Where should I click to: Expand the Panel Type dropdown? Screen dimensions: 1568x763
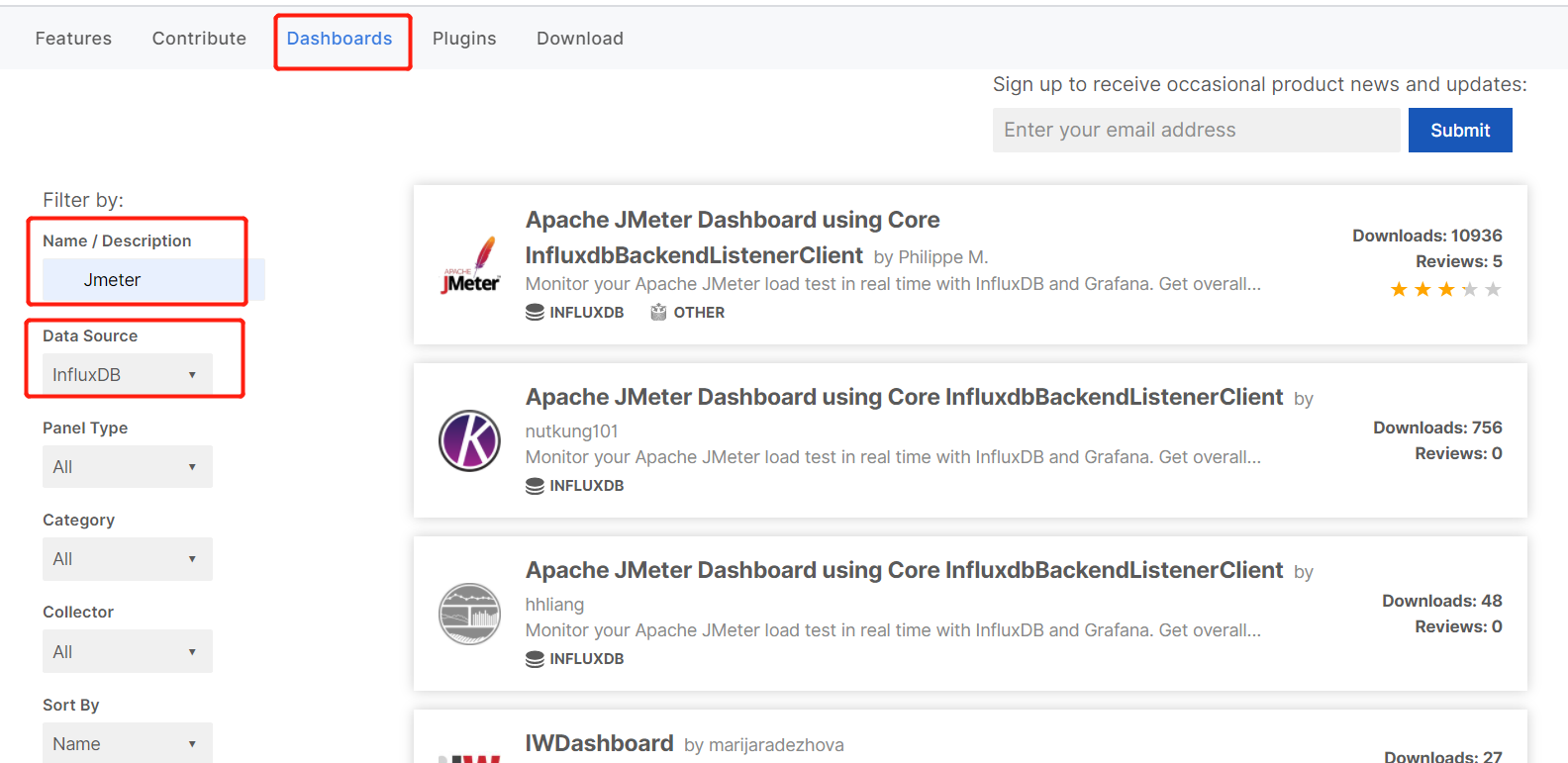point(128,467)
